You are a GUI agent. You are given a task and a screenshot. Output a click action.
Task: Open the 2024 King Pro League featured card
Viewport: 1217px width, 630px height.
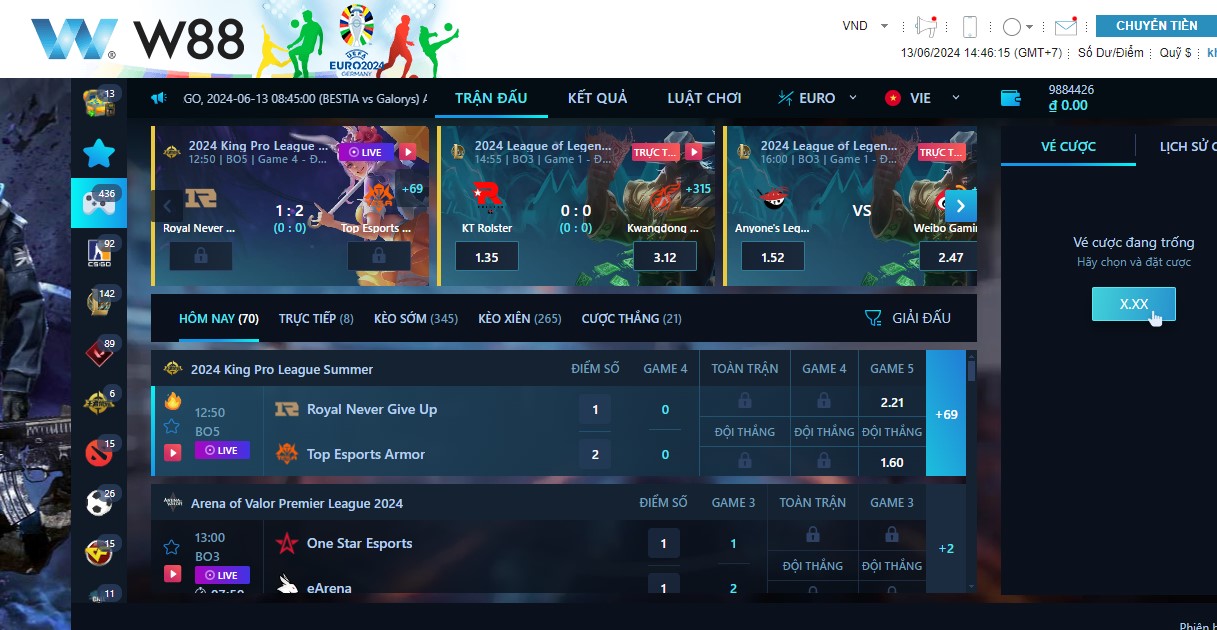(290, 206)
